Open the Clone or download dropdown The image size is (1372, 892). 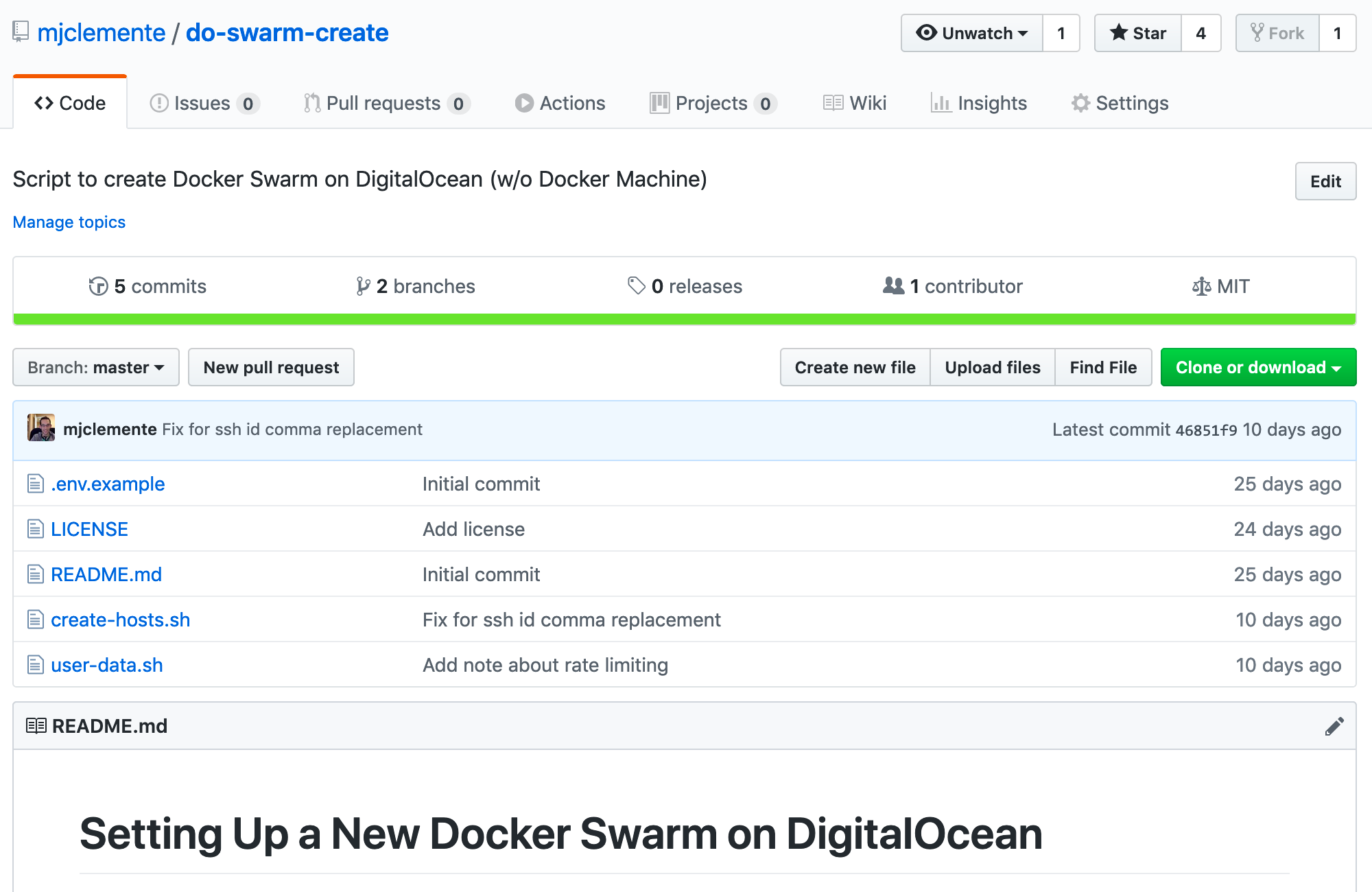(x=1258, y=367)
